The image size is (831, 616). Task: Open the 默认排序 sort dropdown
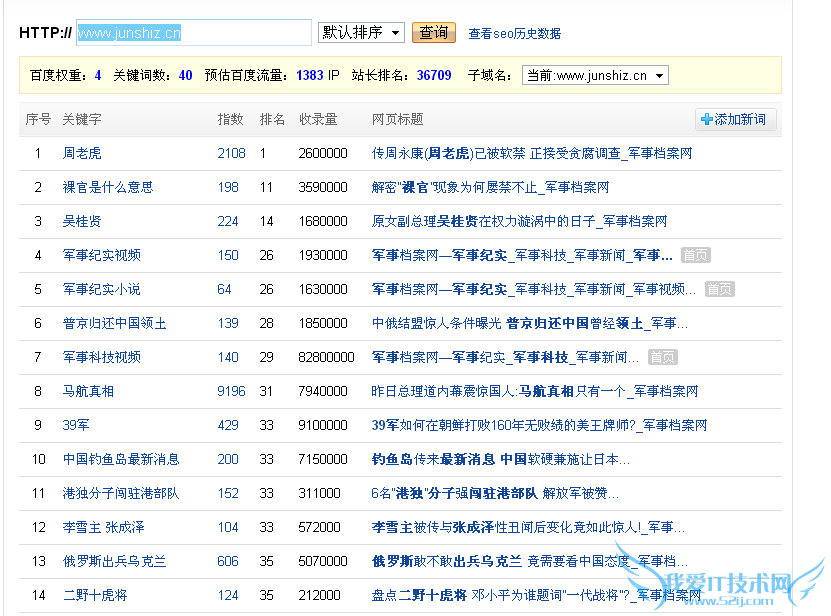361,33
